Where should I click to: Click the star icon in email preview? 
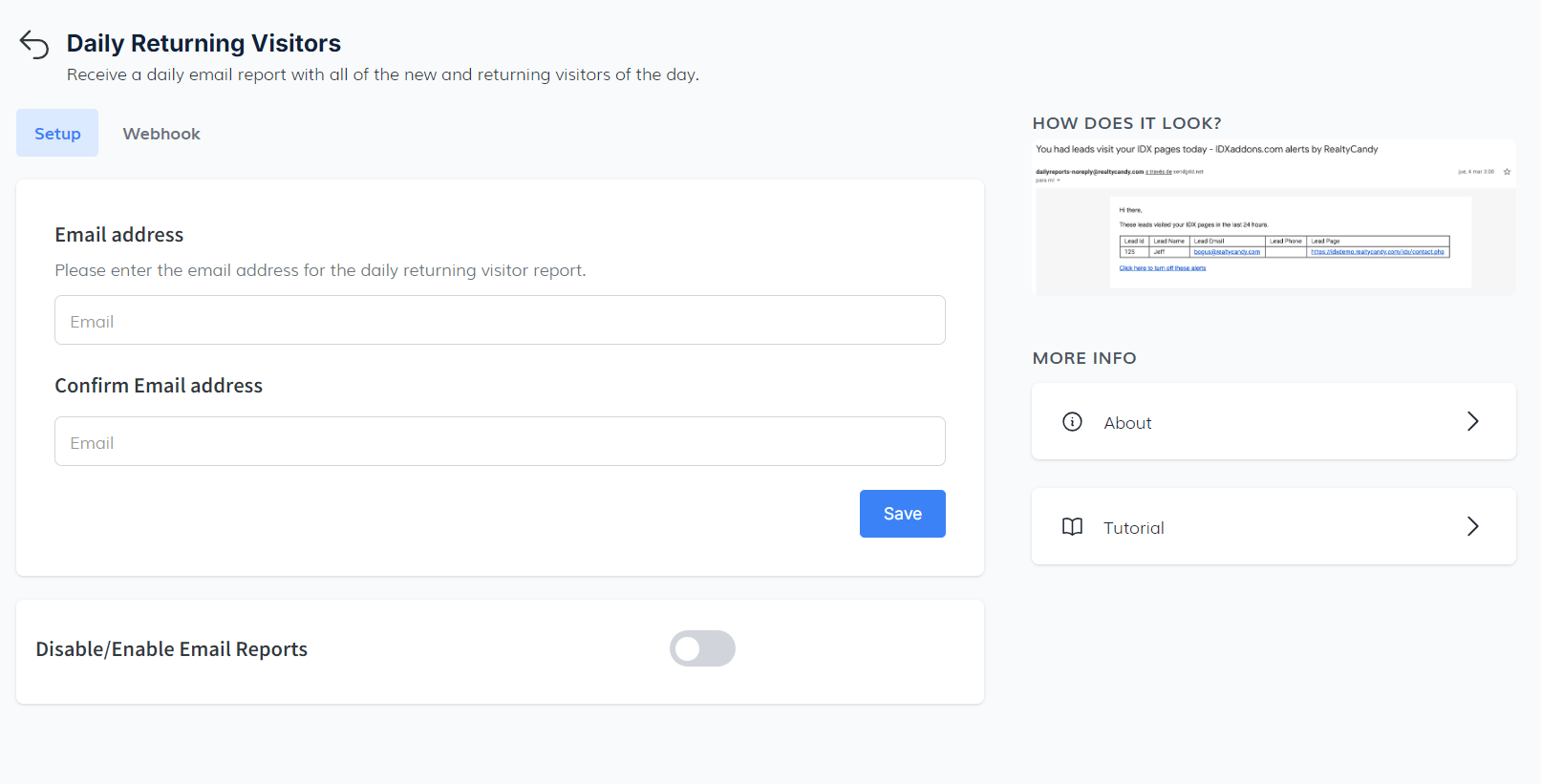pos(1507,172)
